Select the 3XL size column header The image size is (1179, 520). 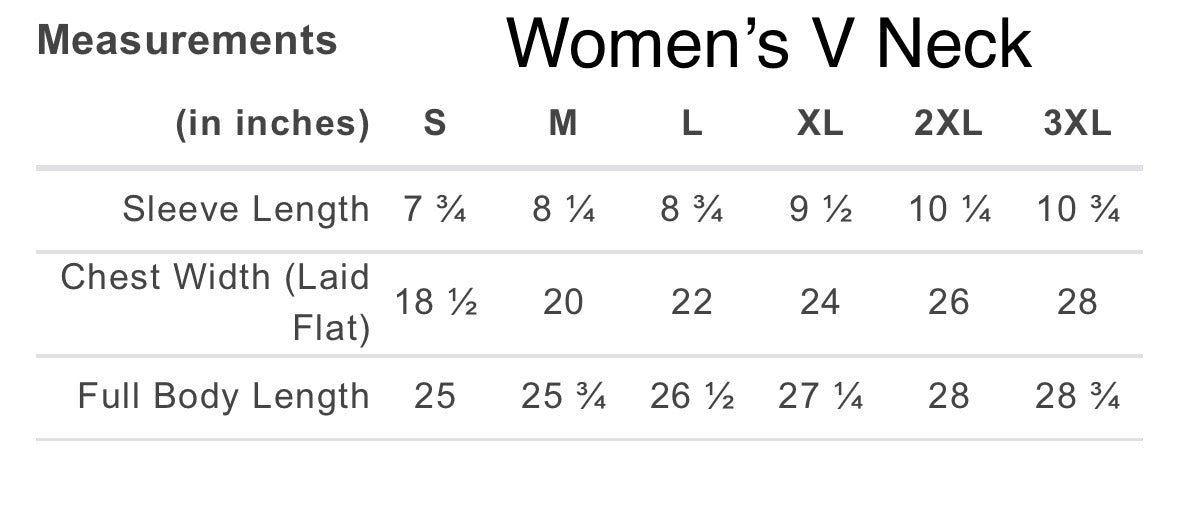coord(1077,124)
